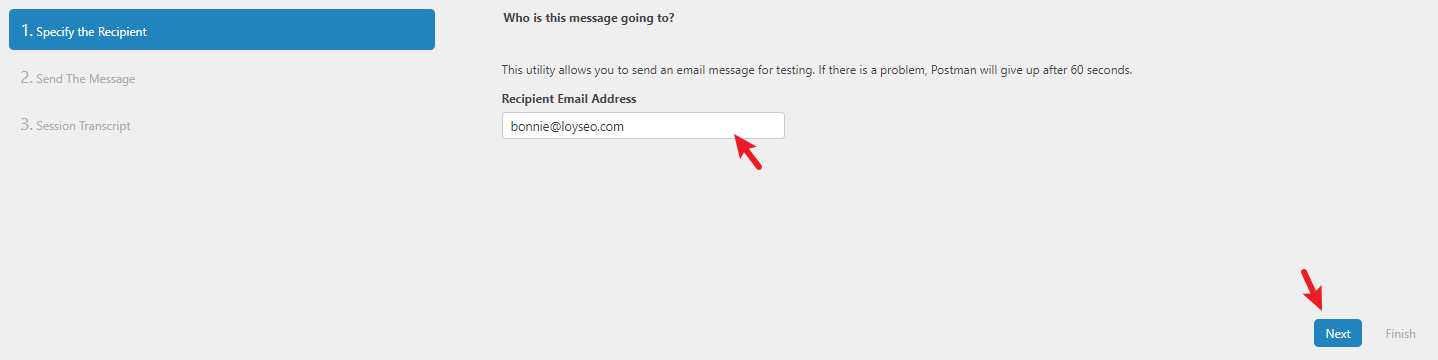Open the Send The Message step
The height and width of the screenshot is (360, 1438).
78,78
